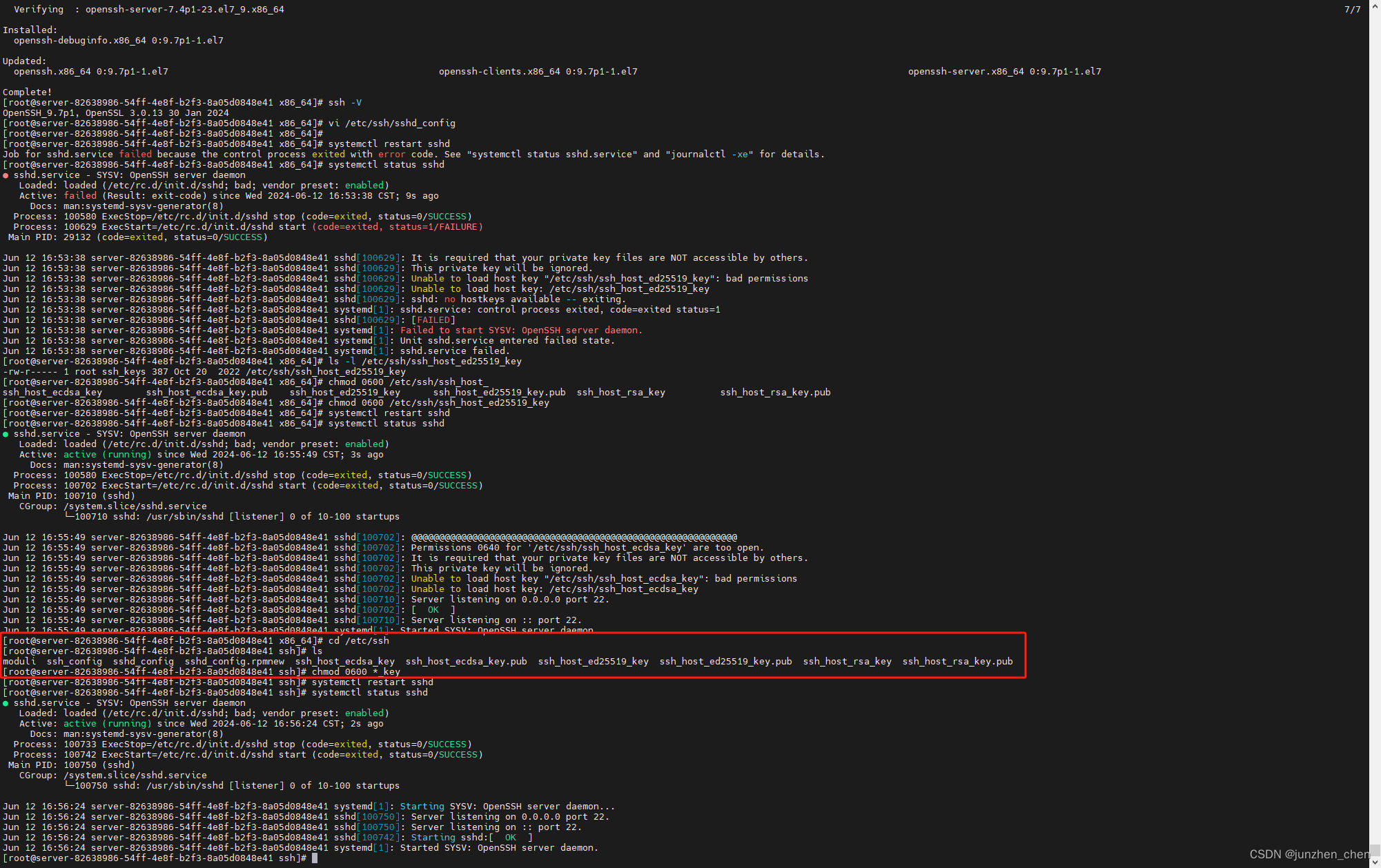Click the 'ssh -V' command
Viewport: 1381px width, 868px height.
click(344, 102)
